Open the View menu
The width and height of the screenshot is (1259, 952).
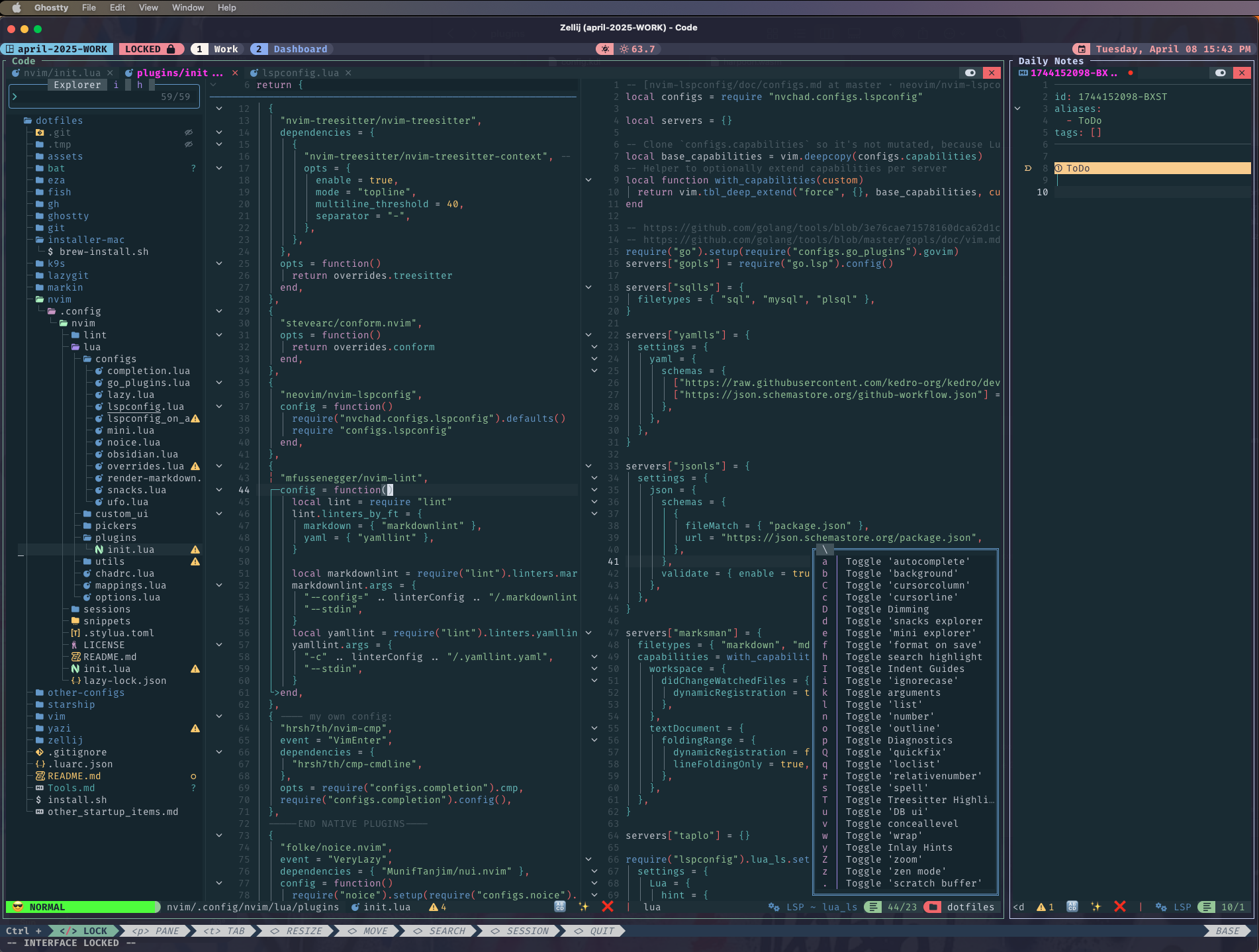coord(148,7)
